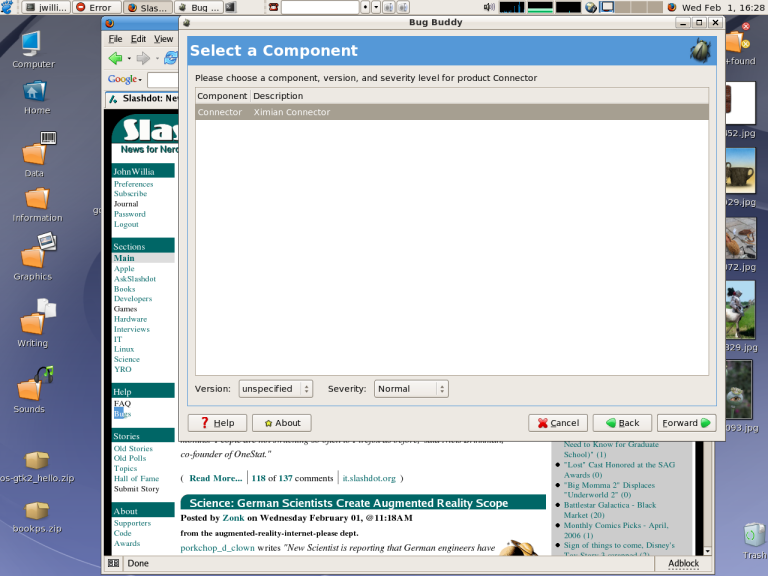The width and height of the screenshot is (768, 576).
Task: Switch to jwilli... terminal in taskbar
Action: click(47, 7)
